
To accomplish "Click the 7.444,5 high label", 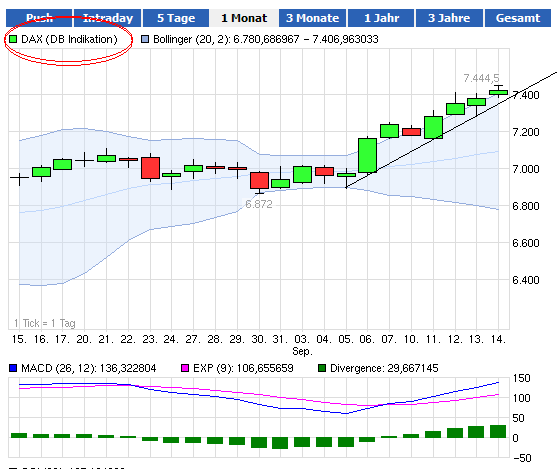I will click(x=481, y=78).
